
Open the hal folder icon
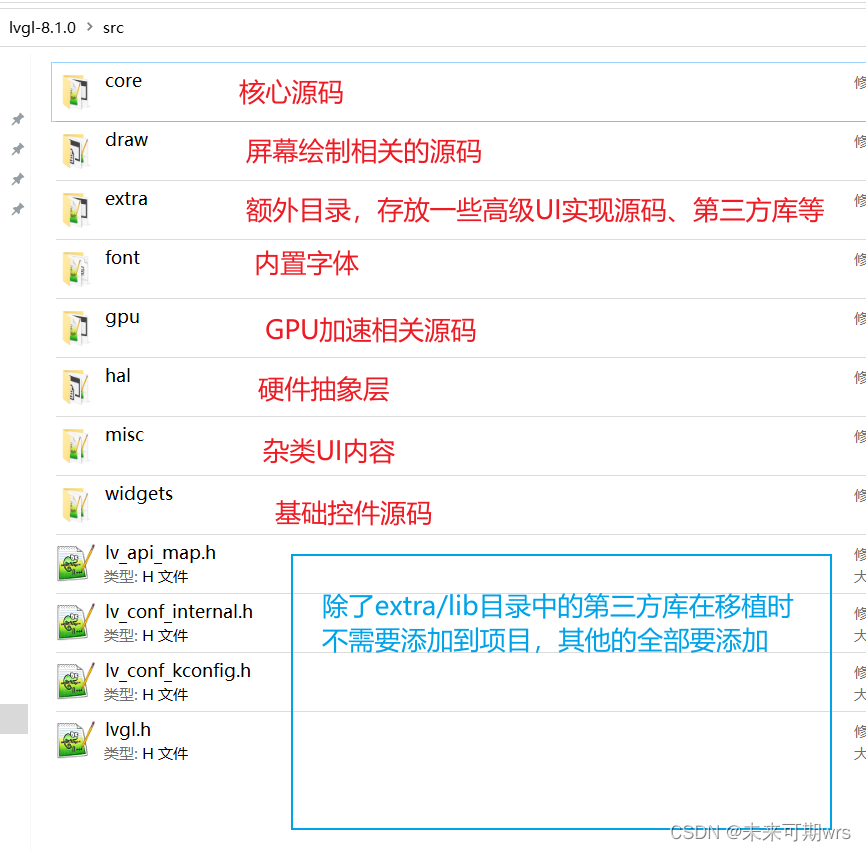[x=76, y=387]
